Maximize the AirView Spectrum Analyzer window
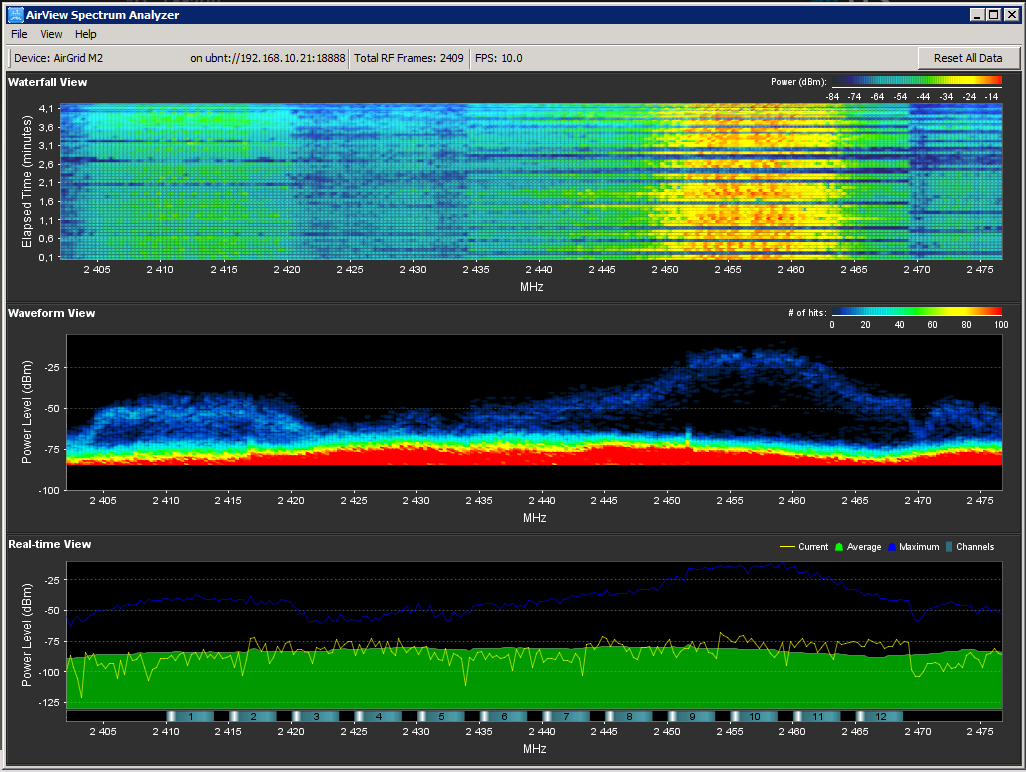Screen dimensions: 1026x772 pyautogui.click(x=993, y=15)
